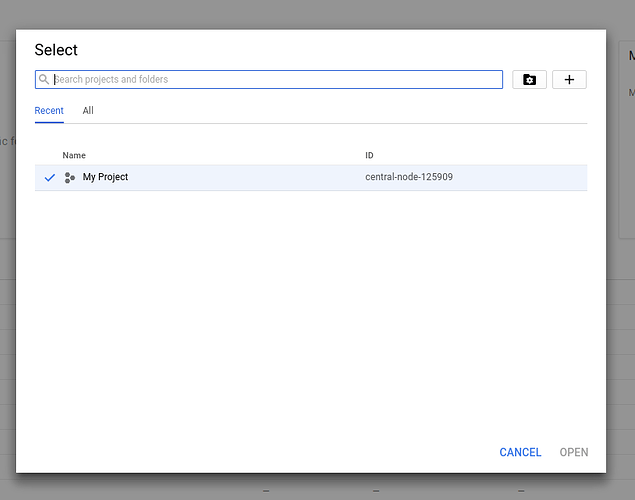Click the Name column header
The height and width of the screenshot is (500, 635).
click(x=74, y=155)
